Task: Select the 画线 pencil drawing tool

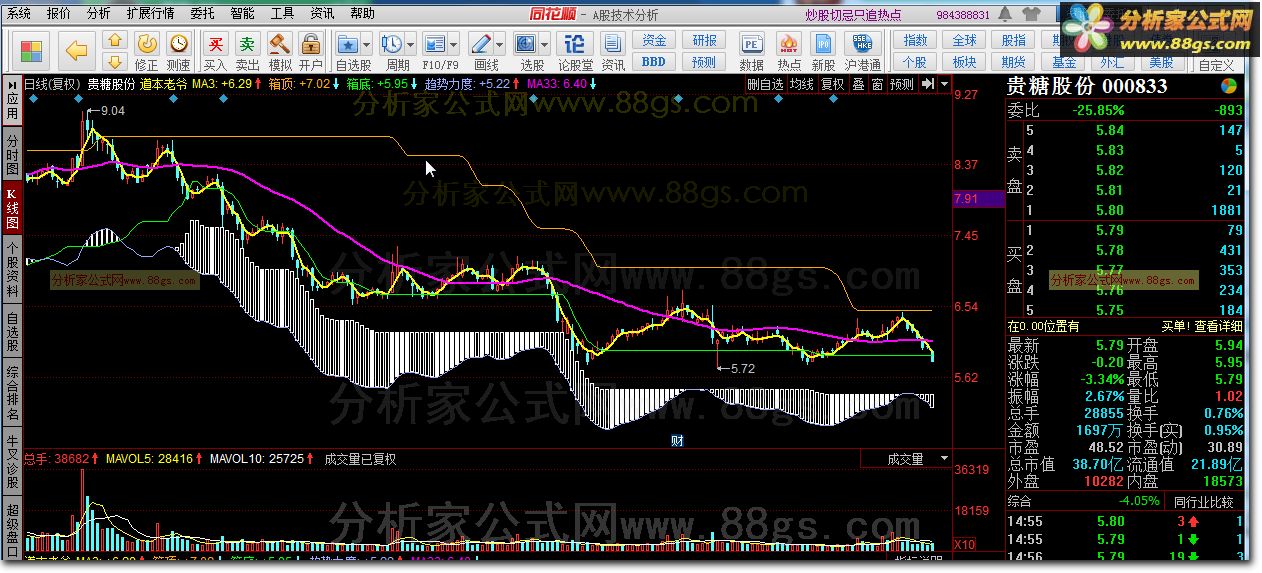Action: pos(481,45)
